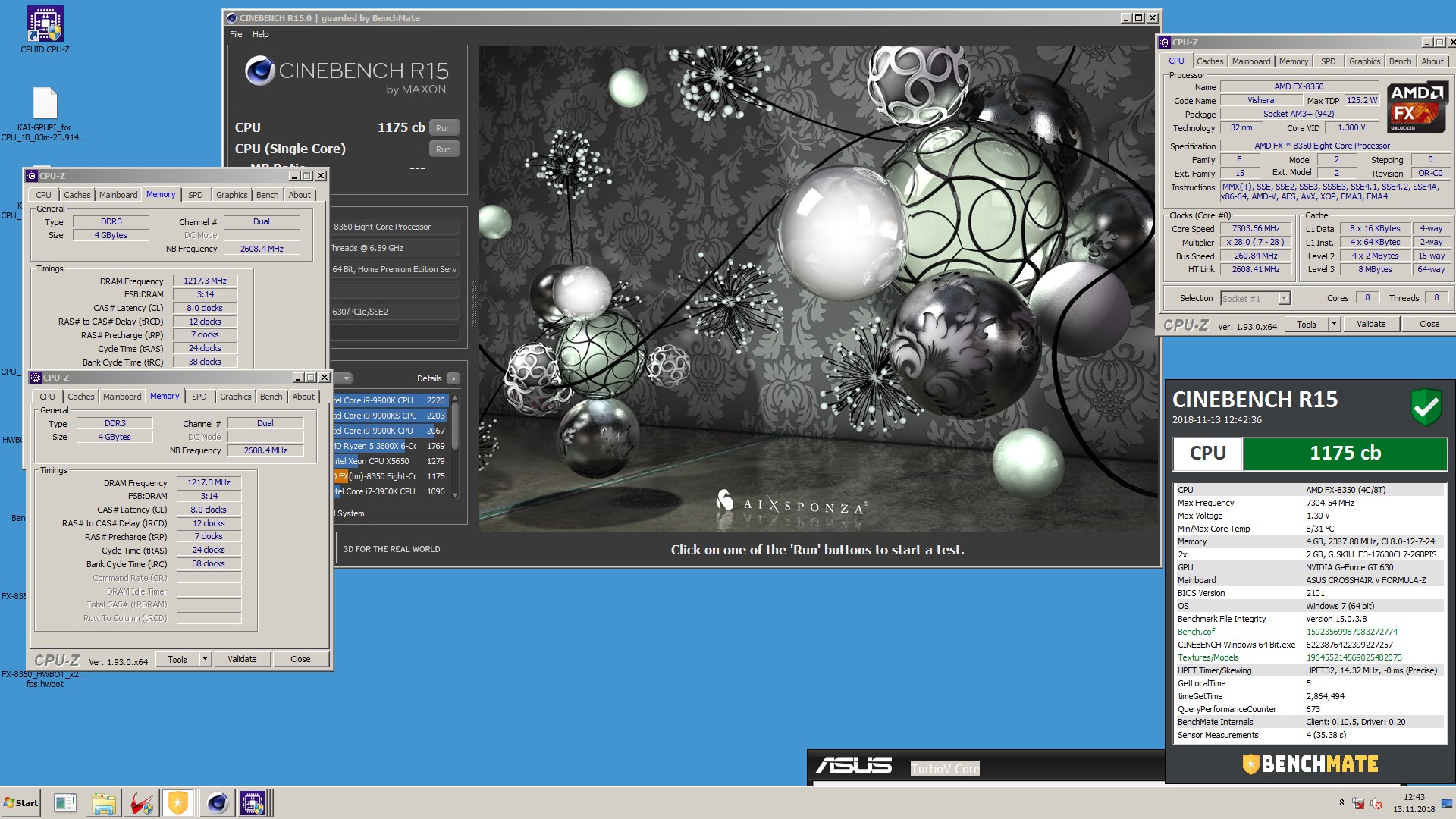Viewport: 1456px width, 819px height.
Task: Select the Bench.cof integrity row
Action: pyautogui.click(x=1309, y=632)
